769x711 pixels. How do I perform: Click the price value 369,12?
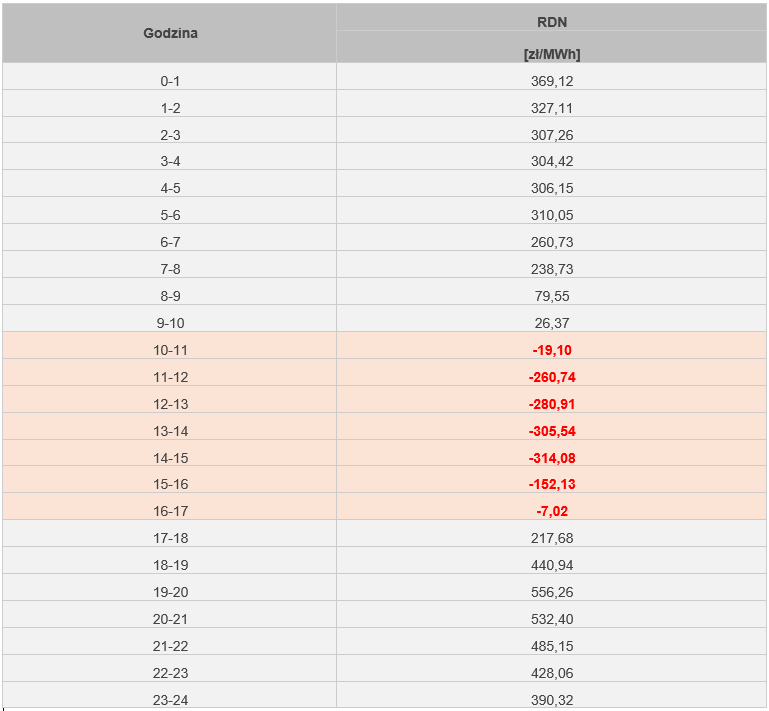click(552, 81)
